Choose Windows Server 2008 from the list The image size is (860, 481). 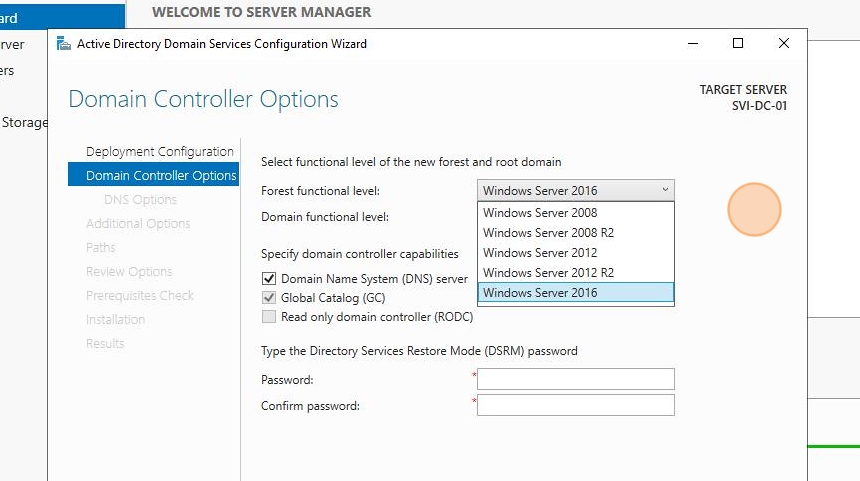[576, 212]
